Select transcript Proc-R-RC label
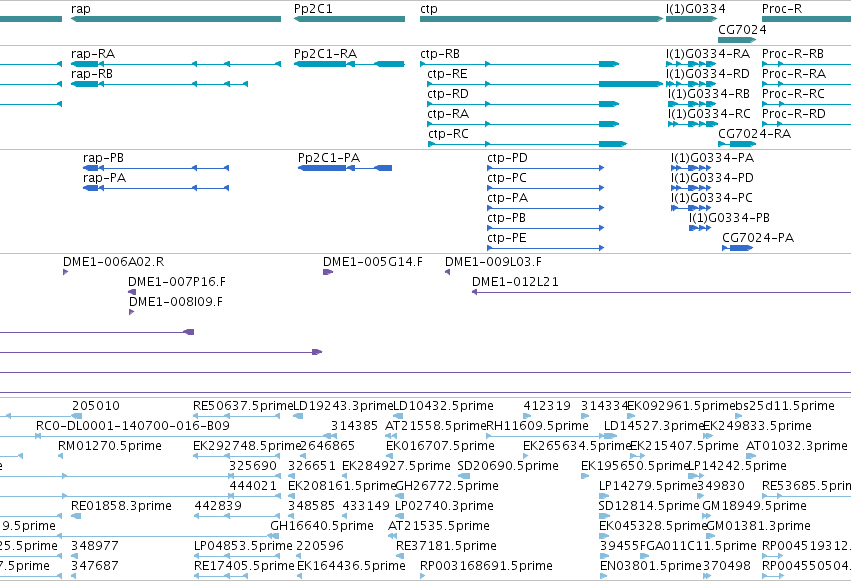Image resolution: width=851 pixels, height=581 pixels. [793, 94]
